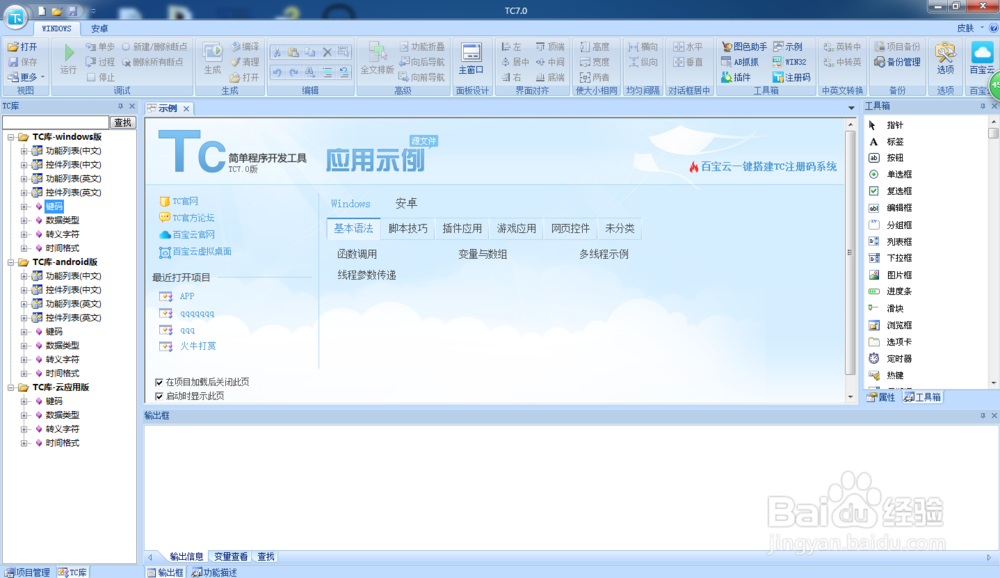Open the 更多 dropdown in 视图 group
Image resolution: width=1000 pixels, height=578 pixels.
(26, 77)
